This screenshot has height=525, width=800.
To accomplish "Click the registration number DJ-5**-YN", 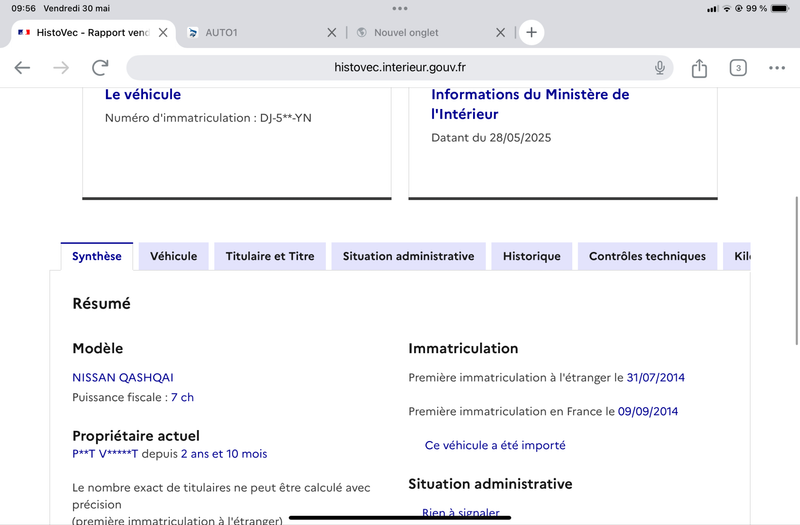I will pos(286,118).
